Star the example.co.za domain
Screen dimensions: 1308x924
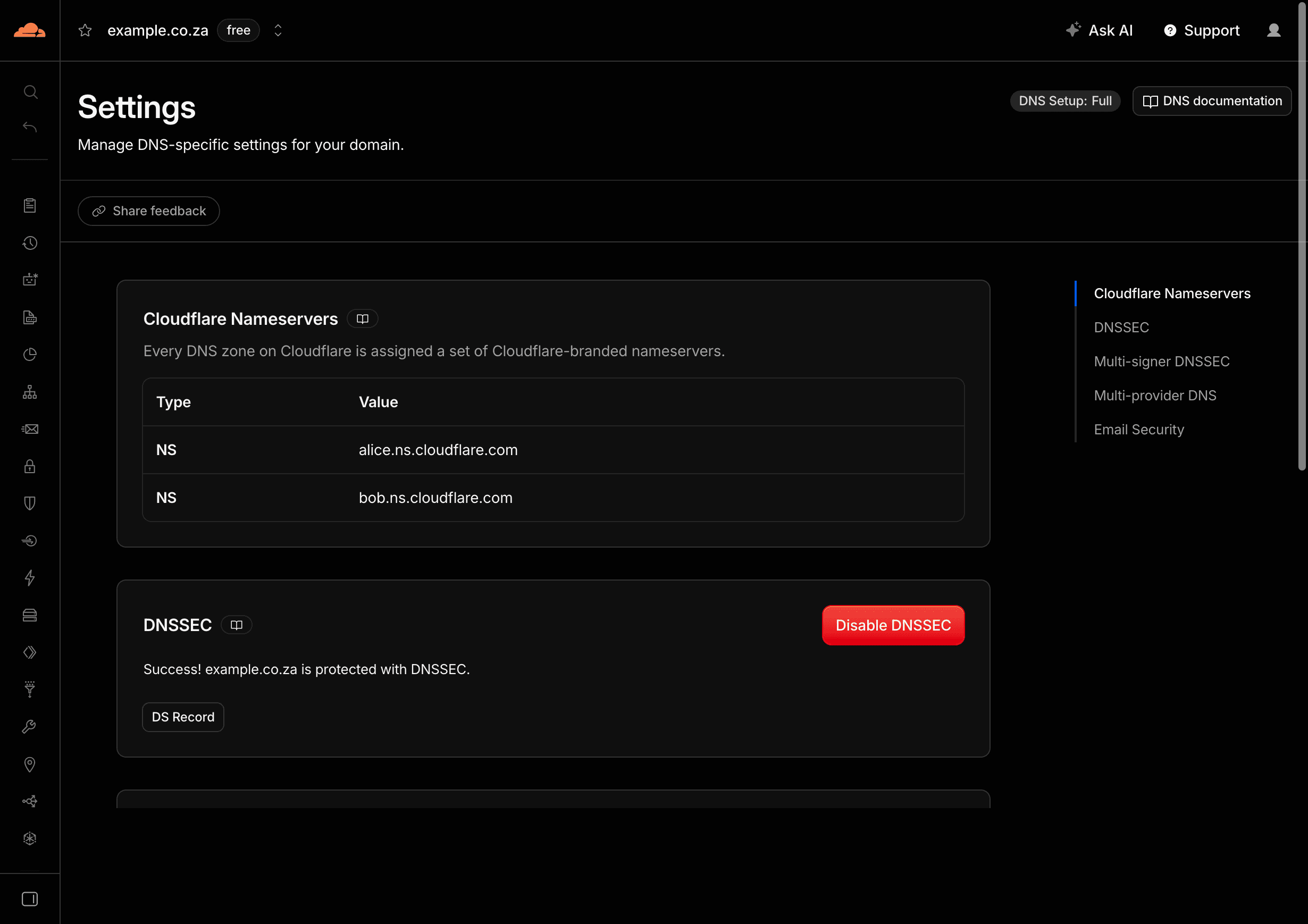pyautogui.click(x=85, y=30)
